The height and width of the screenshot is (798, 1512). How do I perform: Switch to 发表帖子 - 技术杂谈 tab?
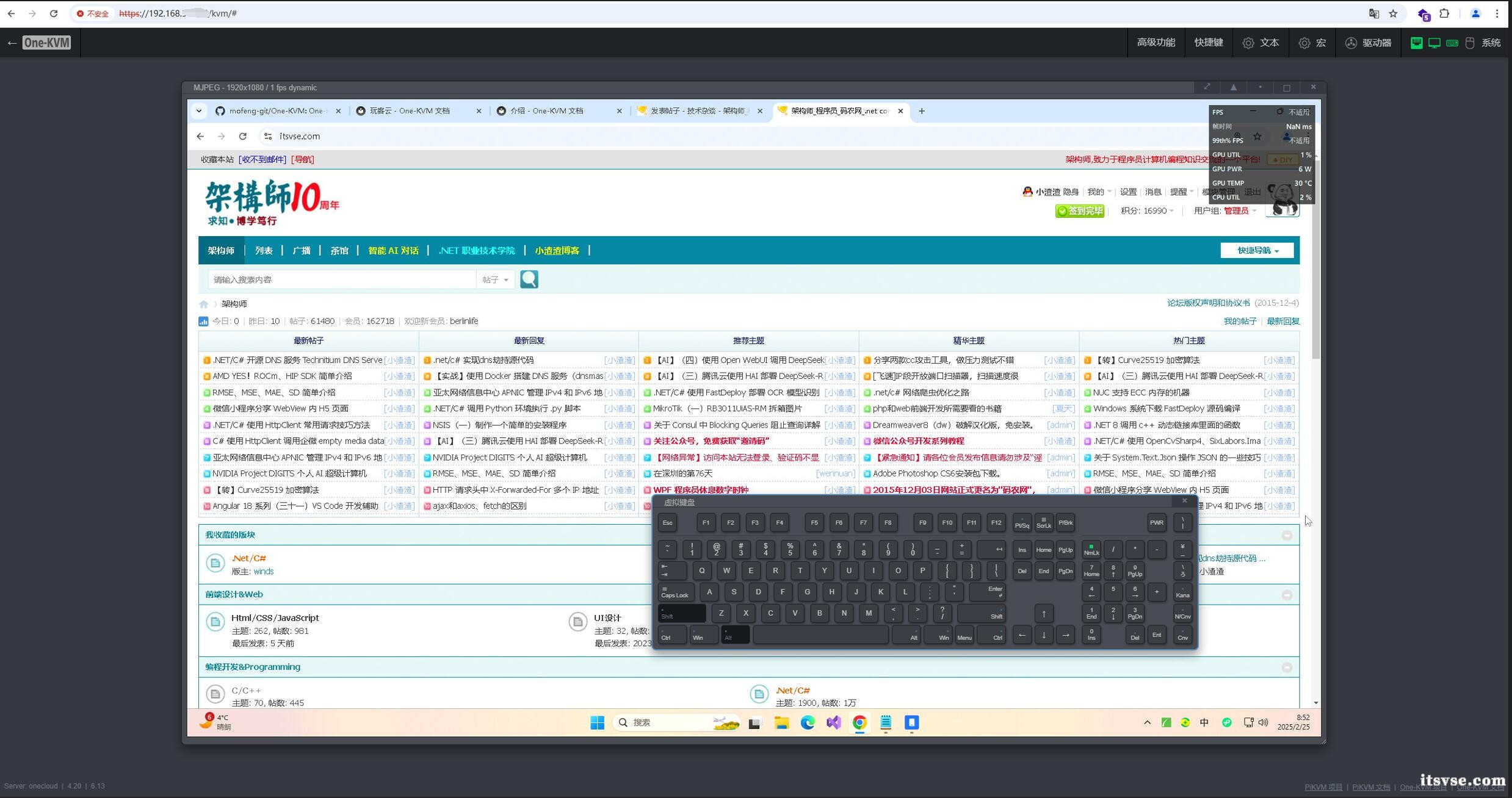point(700,111)
